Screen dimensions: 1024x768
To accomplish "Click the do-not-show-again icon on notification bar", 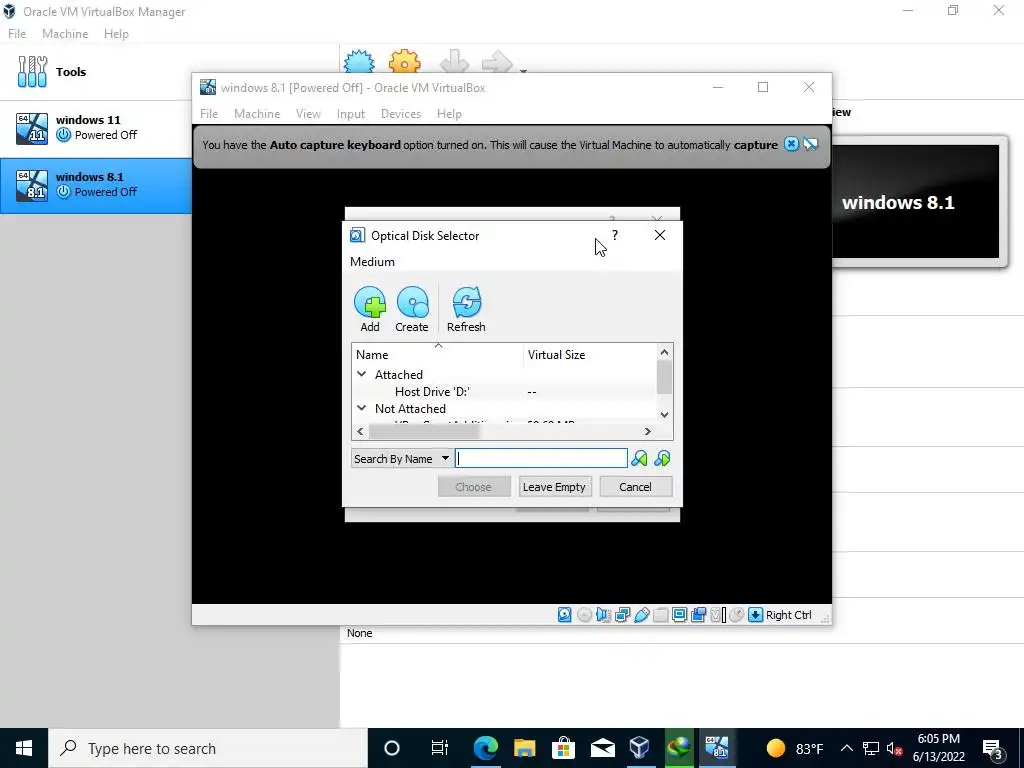I will 811,144.
